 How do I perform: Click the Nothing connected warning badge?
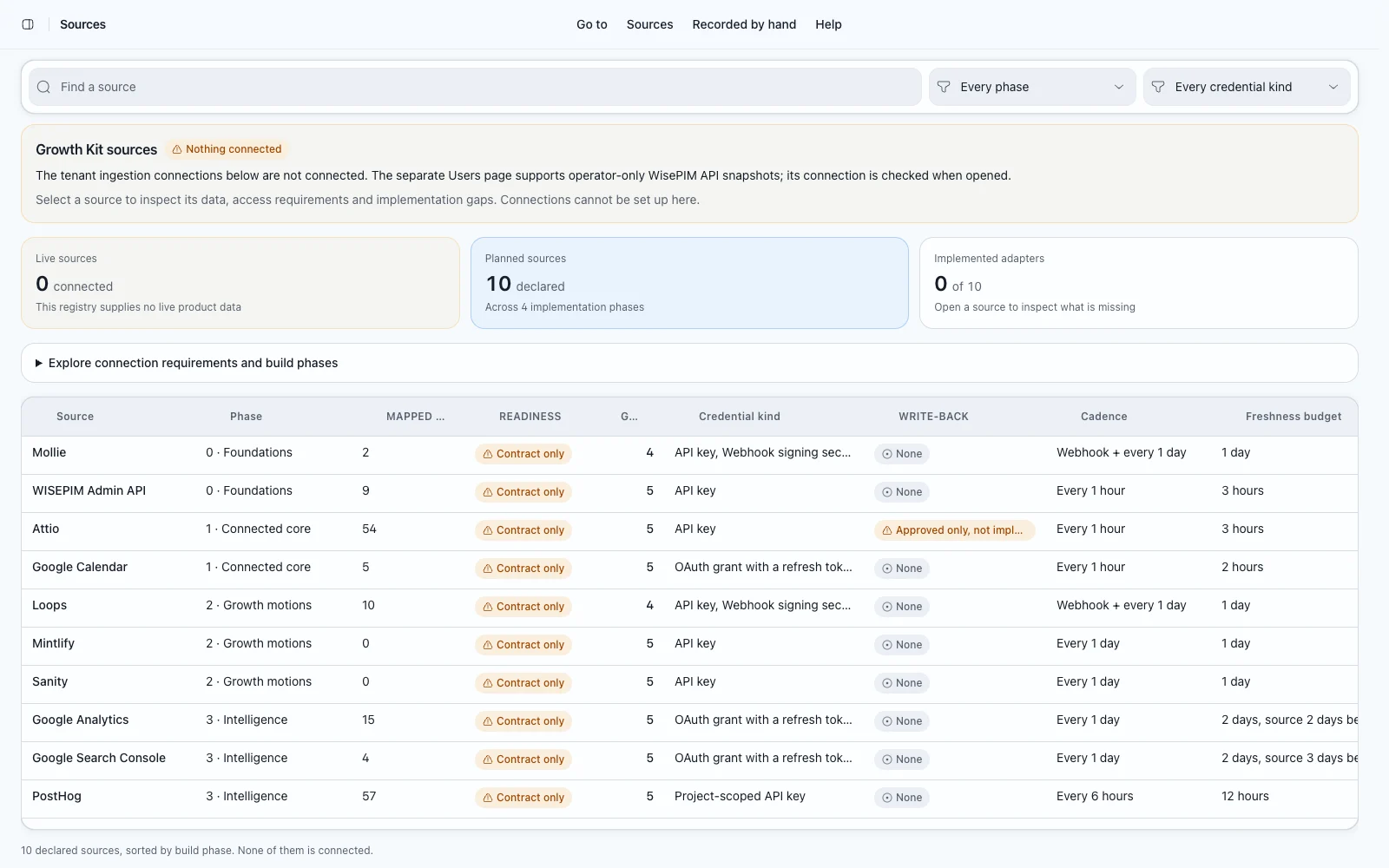tap(227, 149)
